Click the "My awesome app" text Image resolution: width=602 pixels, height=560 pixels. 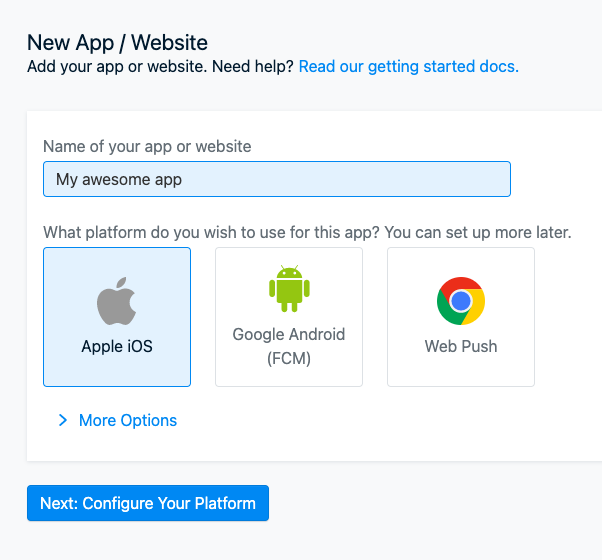click(119, 180)
